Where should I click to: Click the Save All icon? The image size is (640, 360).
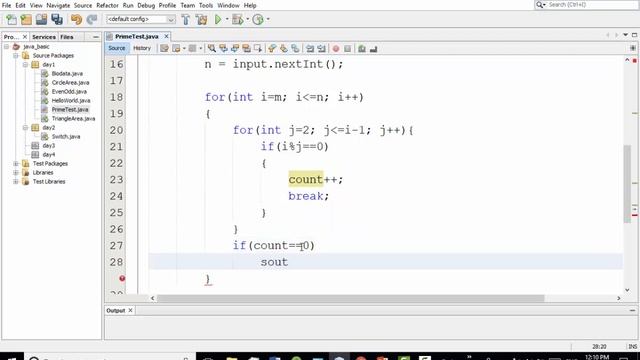[57, 19]
